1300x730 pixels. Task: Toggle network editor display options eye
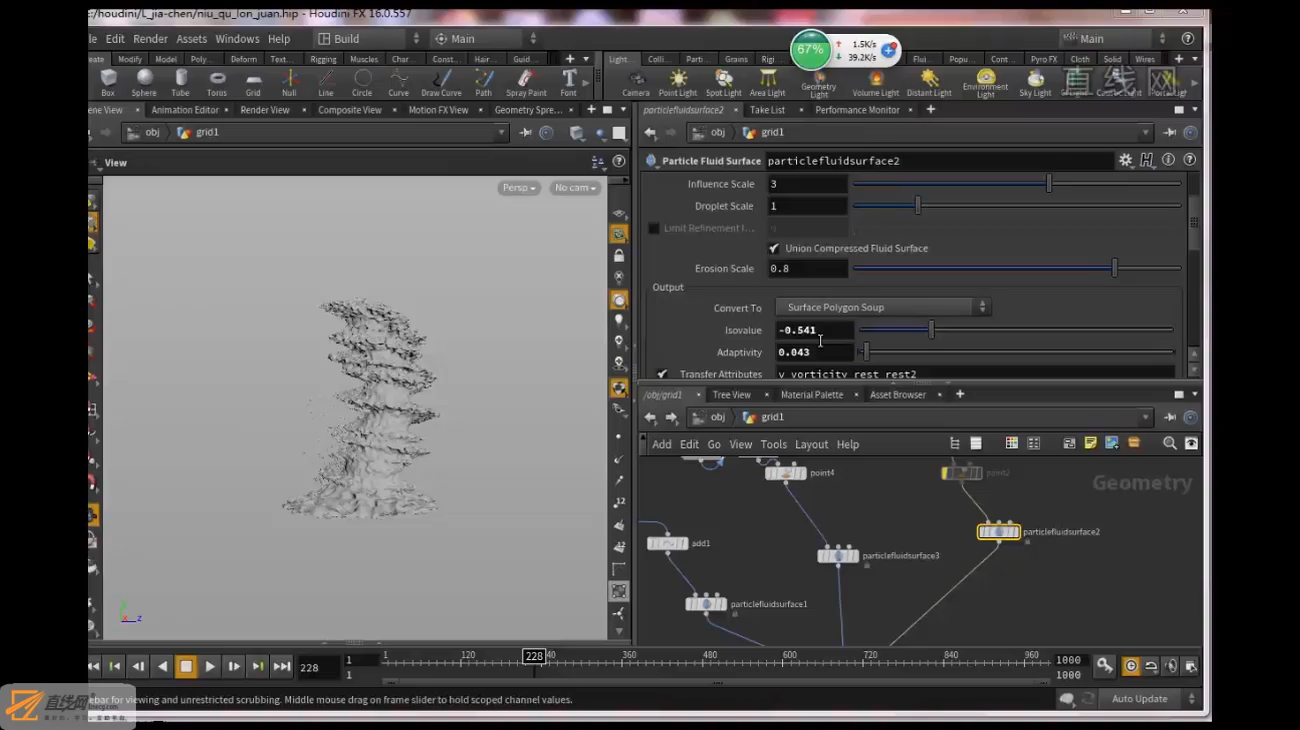[1191, 443]
